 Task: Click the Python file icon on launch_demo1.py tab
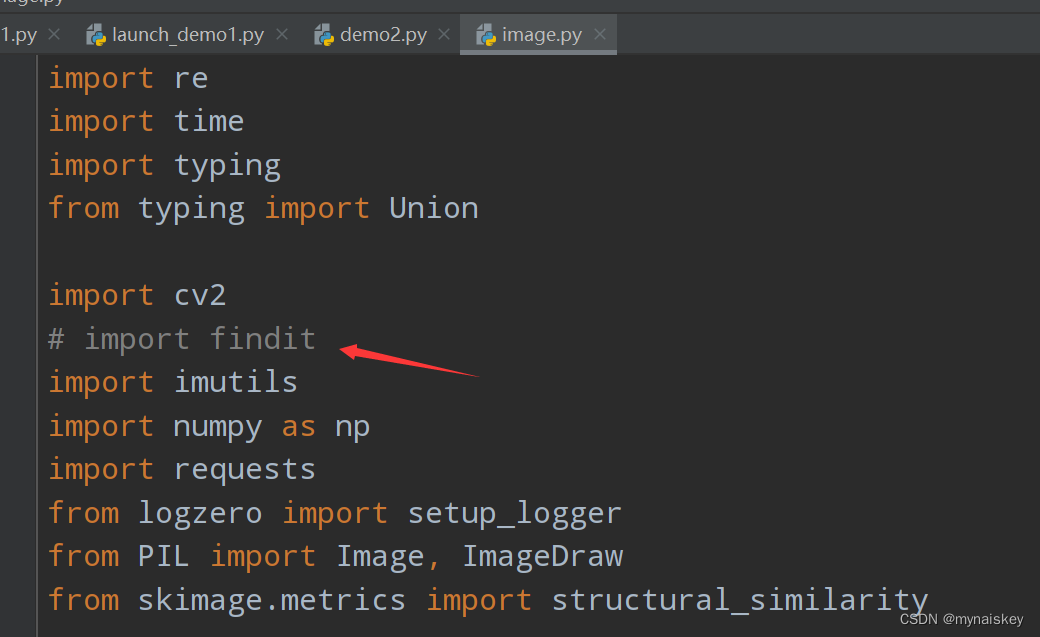pyautogui.click(x=97, y=35)
